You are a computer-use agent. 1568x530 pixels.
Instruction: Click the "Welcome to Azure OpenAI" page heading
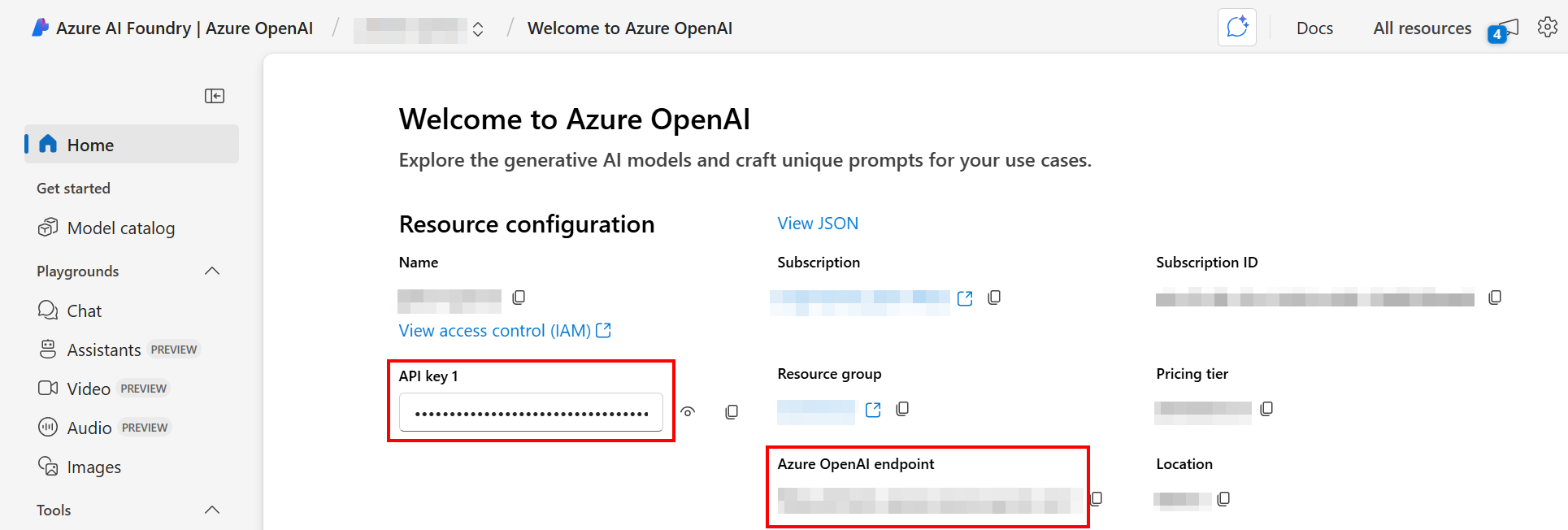(x=574, y=119)
